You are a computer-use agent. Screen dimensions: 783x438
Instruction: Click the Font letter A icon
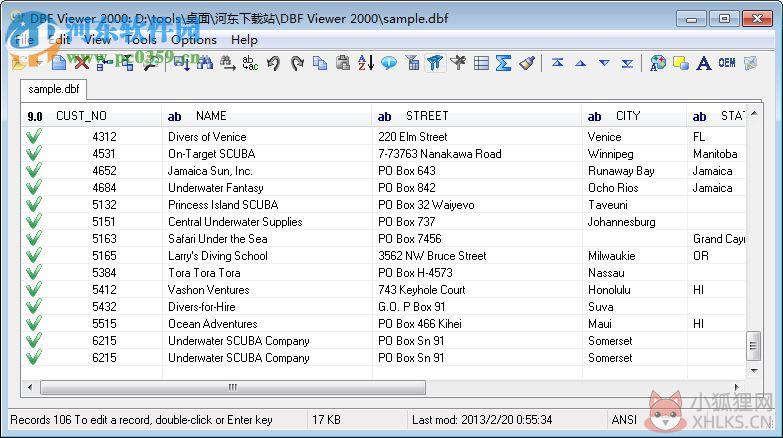point(704,63)
